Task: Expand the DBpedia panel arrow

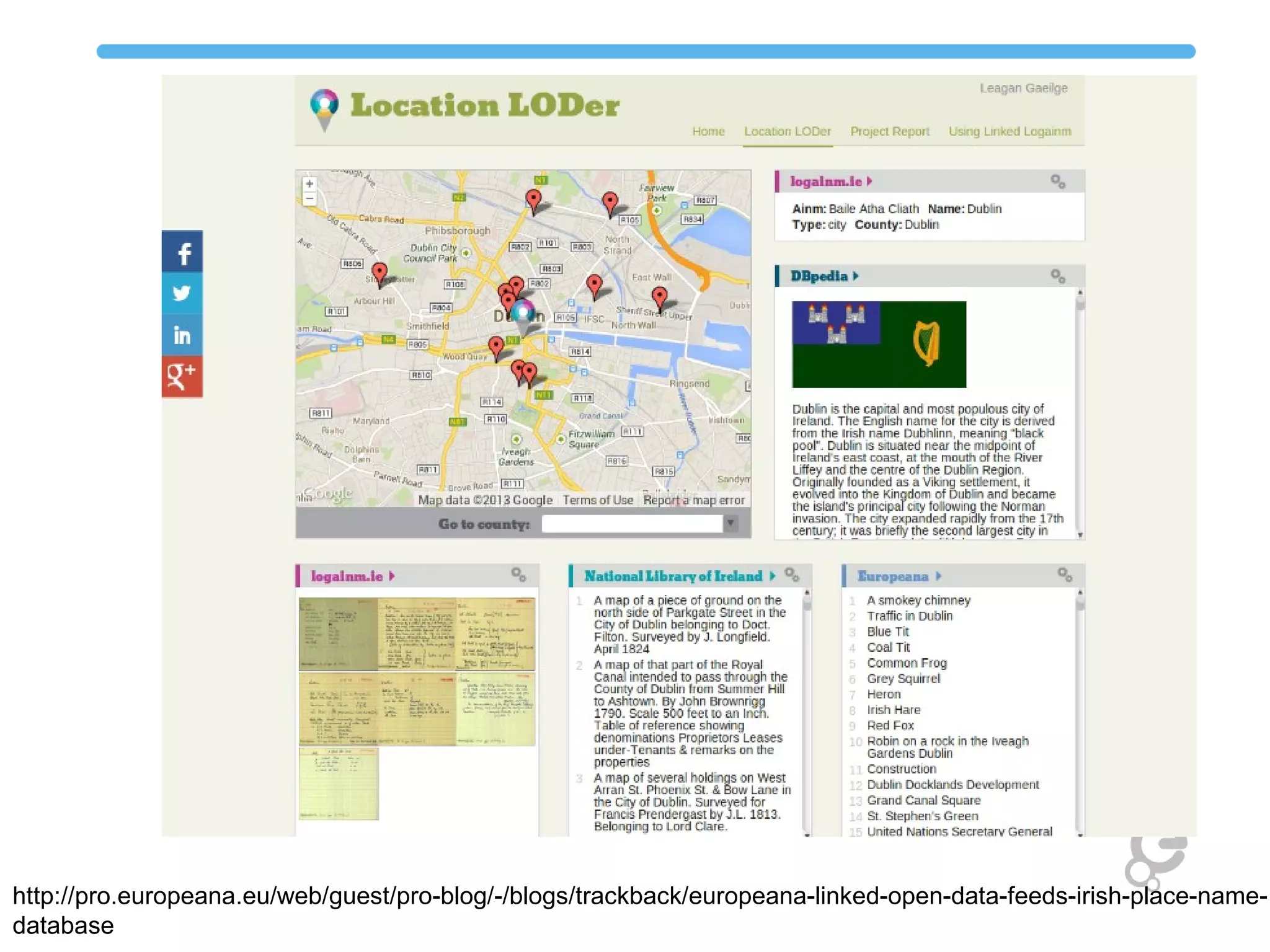Action: click(856, 276)
